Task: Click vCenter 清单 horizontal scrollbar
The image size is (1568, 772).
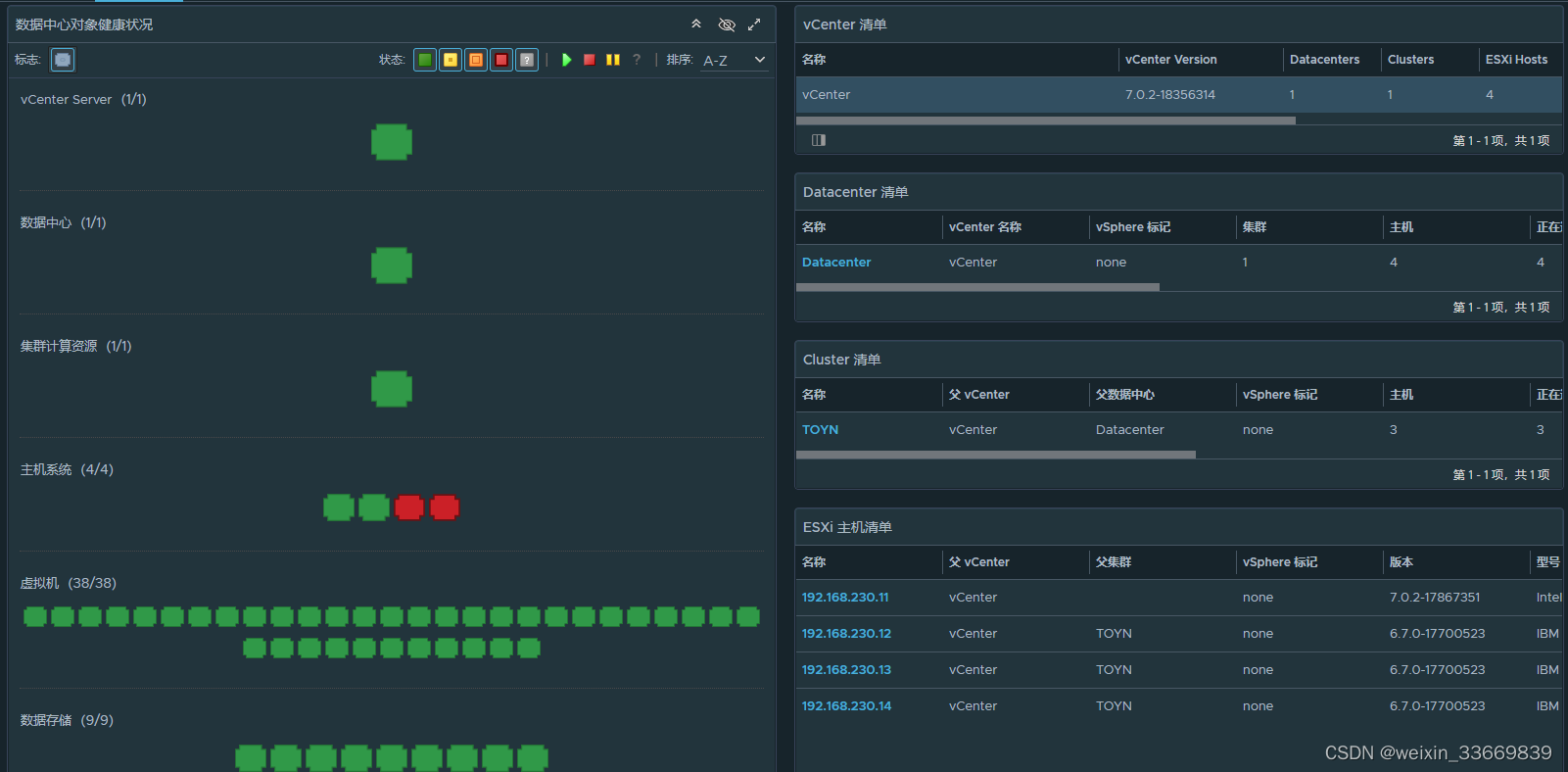Action: pos(1046,121)
